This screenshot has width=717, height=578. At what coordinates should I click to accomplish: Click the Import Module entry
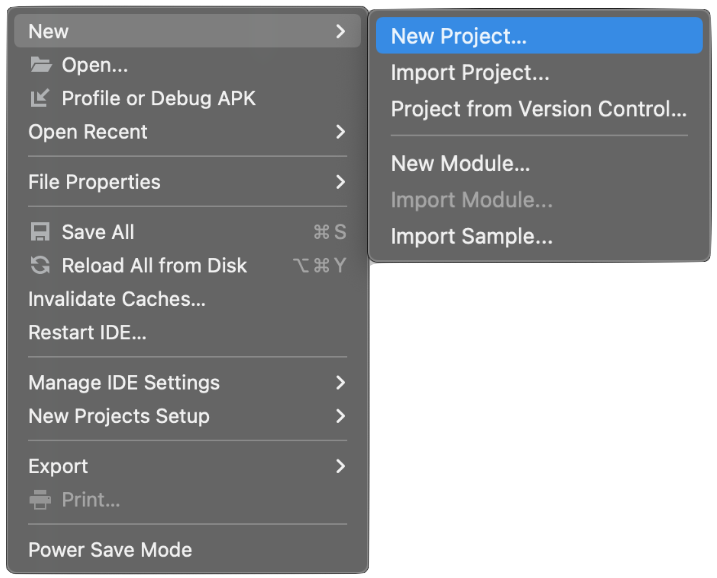click(x=471, y=200)
